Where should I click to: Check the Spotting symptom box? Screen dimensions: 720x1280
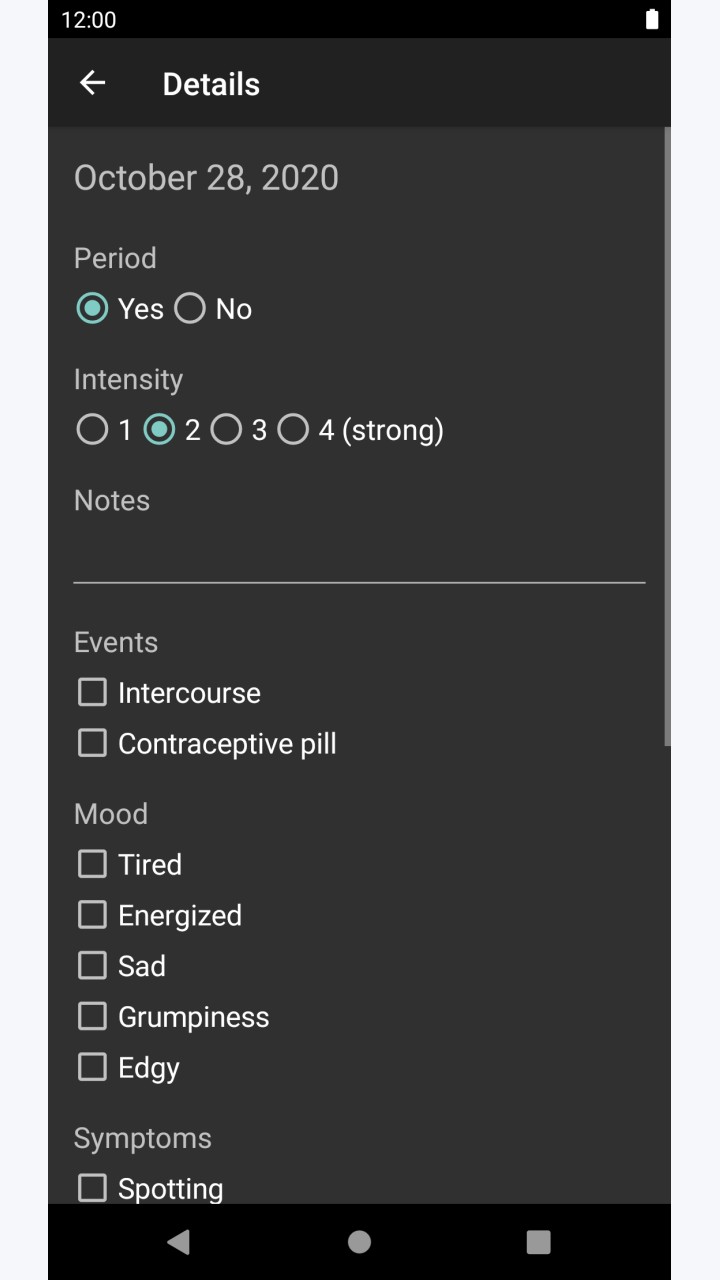point(150,1188)
